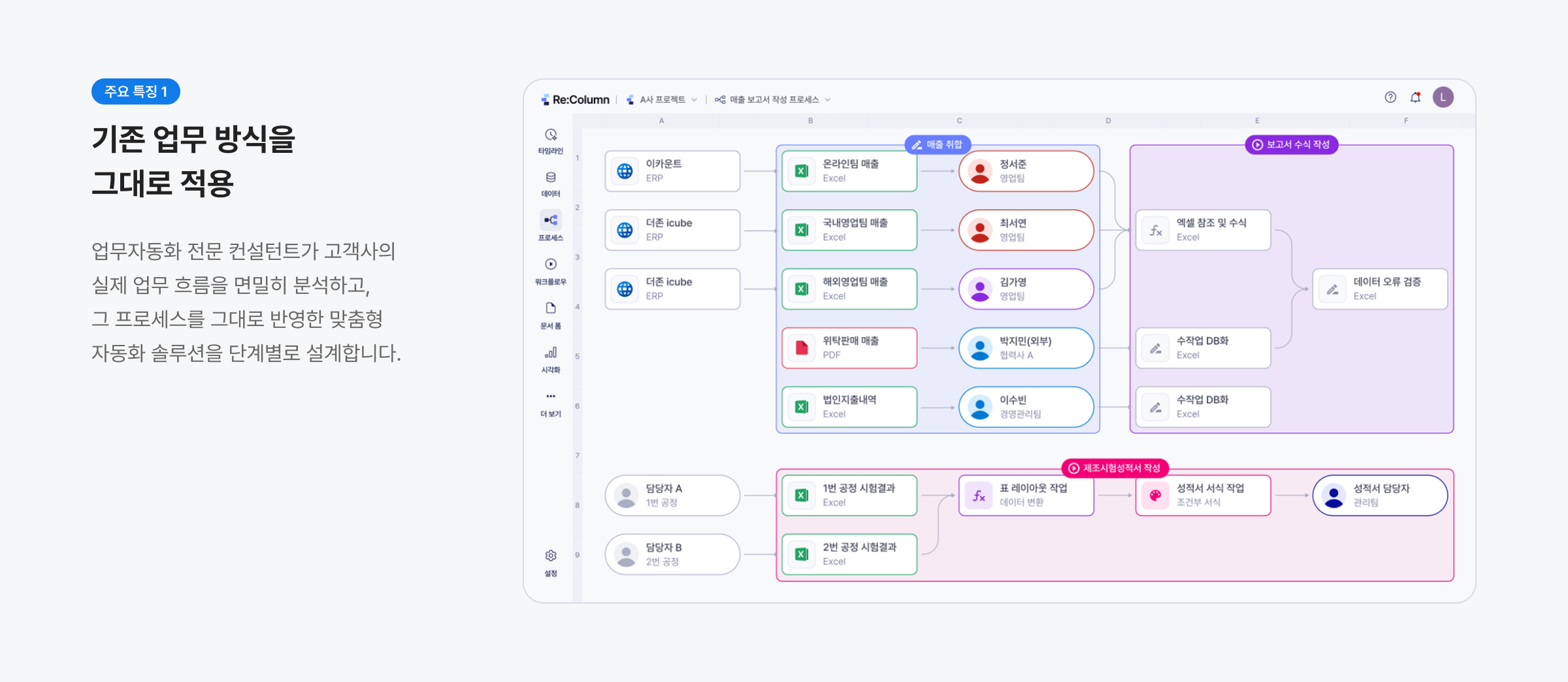Select the 제조시험성적서 작성 group label
1568x682 pixels.
coord(1115,468)
